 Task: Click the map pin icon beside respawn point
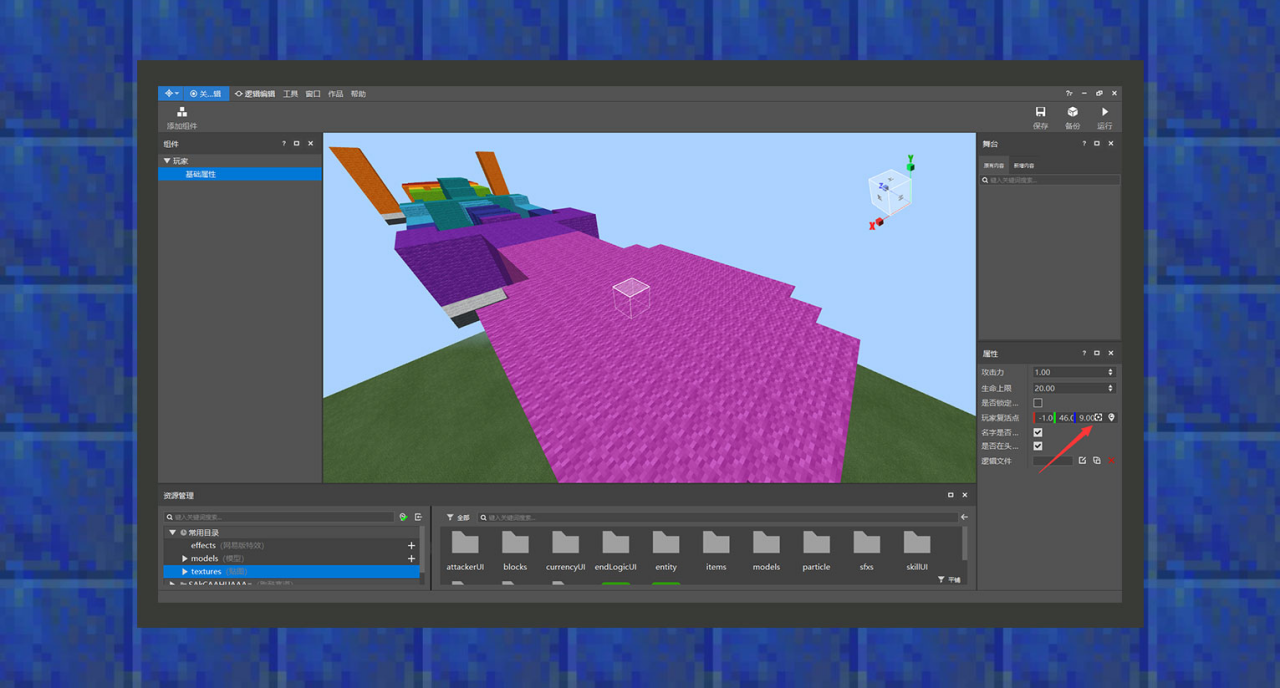click(1111, 418)
